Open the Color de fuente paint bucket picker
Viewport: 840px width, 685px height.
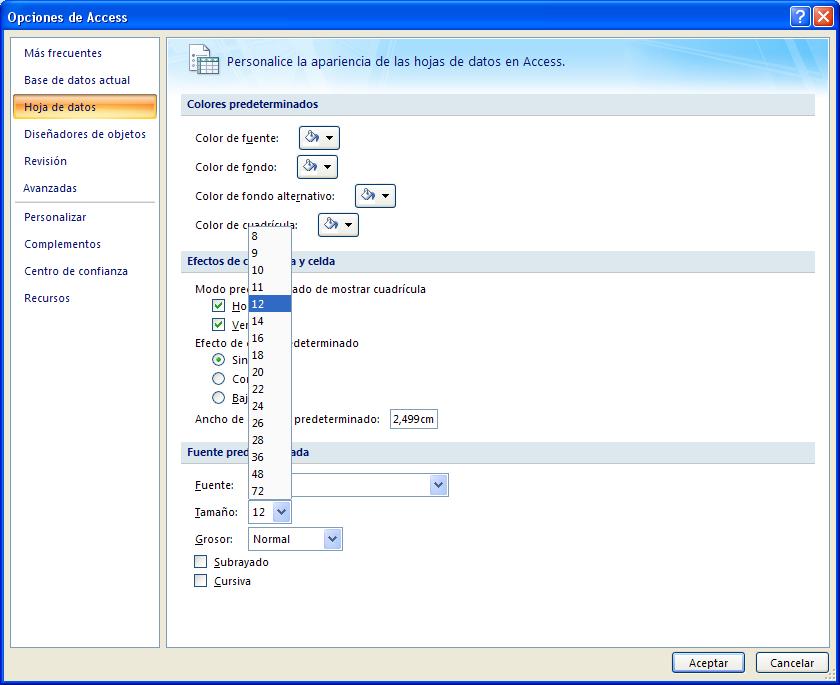click(x=319, y=138)
